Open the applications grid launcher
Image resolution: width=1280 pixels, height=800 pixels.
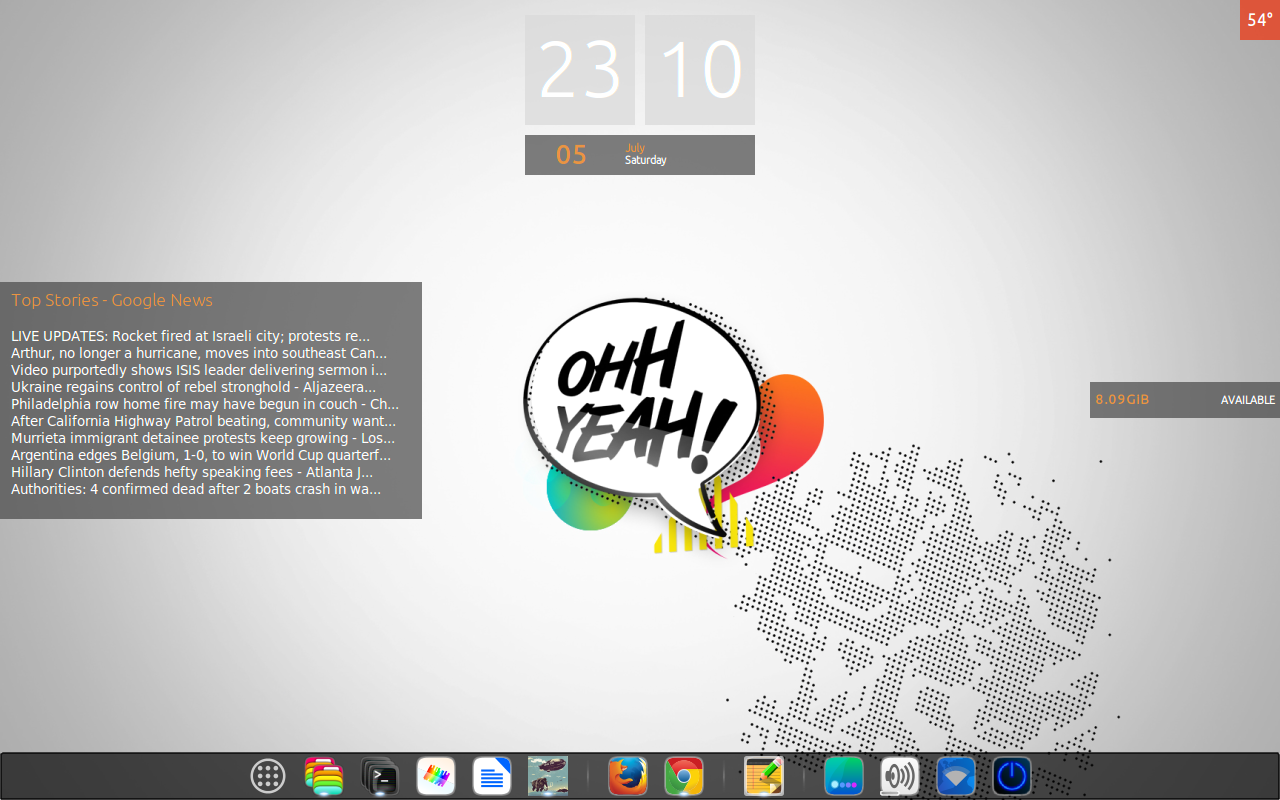click(268, 776)
